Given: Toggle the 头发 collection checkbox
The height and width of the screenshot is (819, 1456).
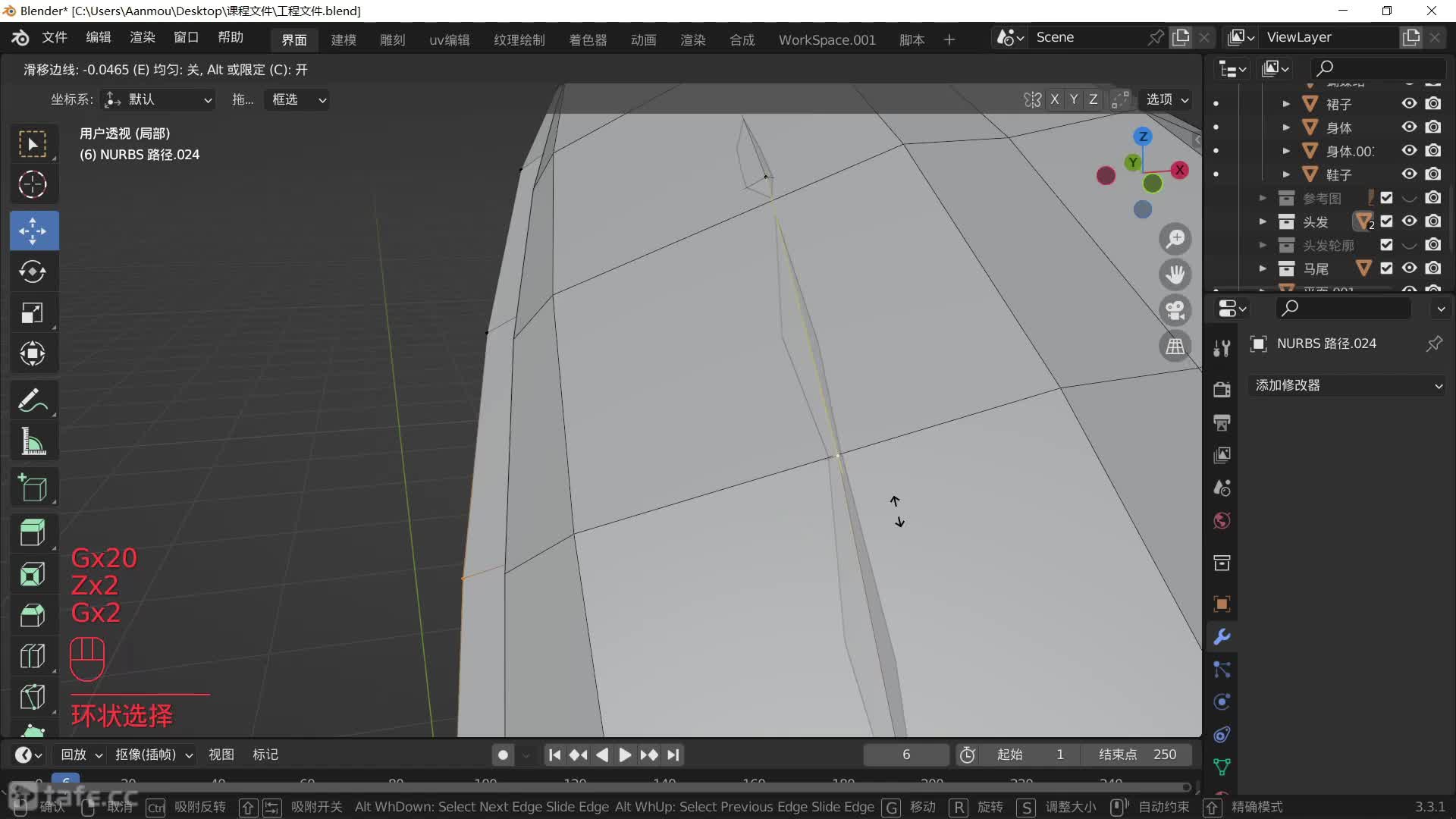Looking at the screenshot, I should click(x=1386, y=221).
